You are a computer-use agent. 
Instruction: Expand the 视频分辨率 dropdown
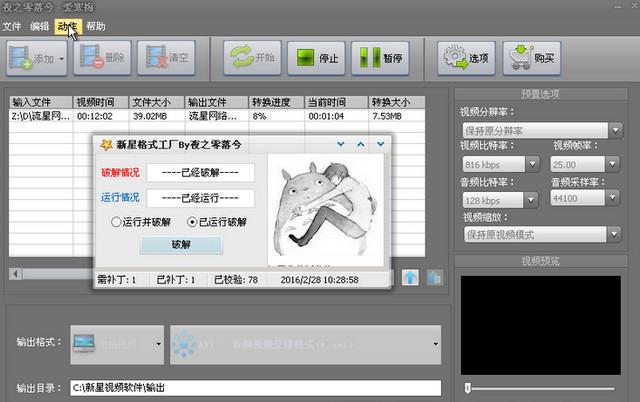[x=616, y=131]
